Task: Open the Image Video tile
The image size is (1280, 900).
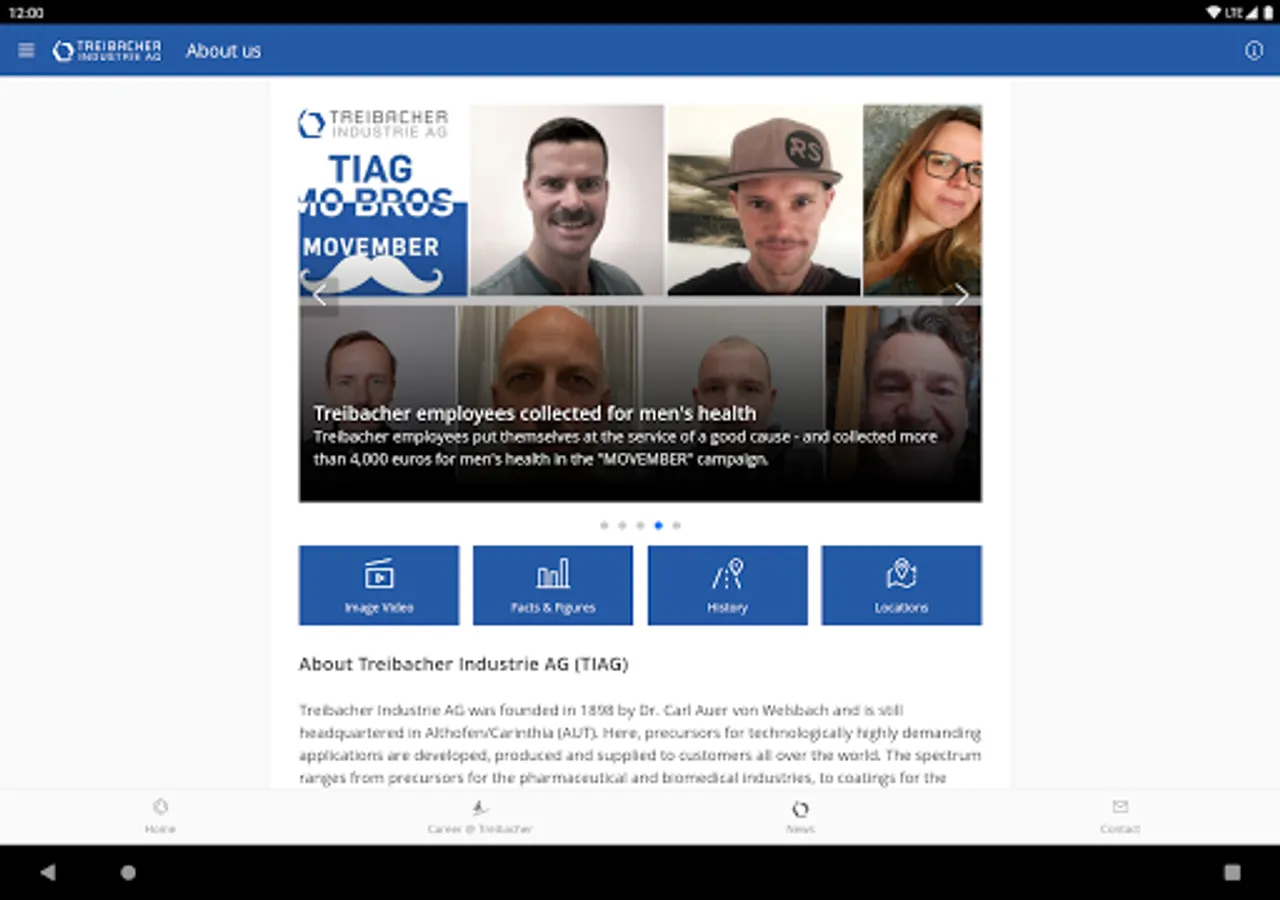Action: pyautogui.click(x=379, y=585)
